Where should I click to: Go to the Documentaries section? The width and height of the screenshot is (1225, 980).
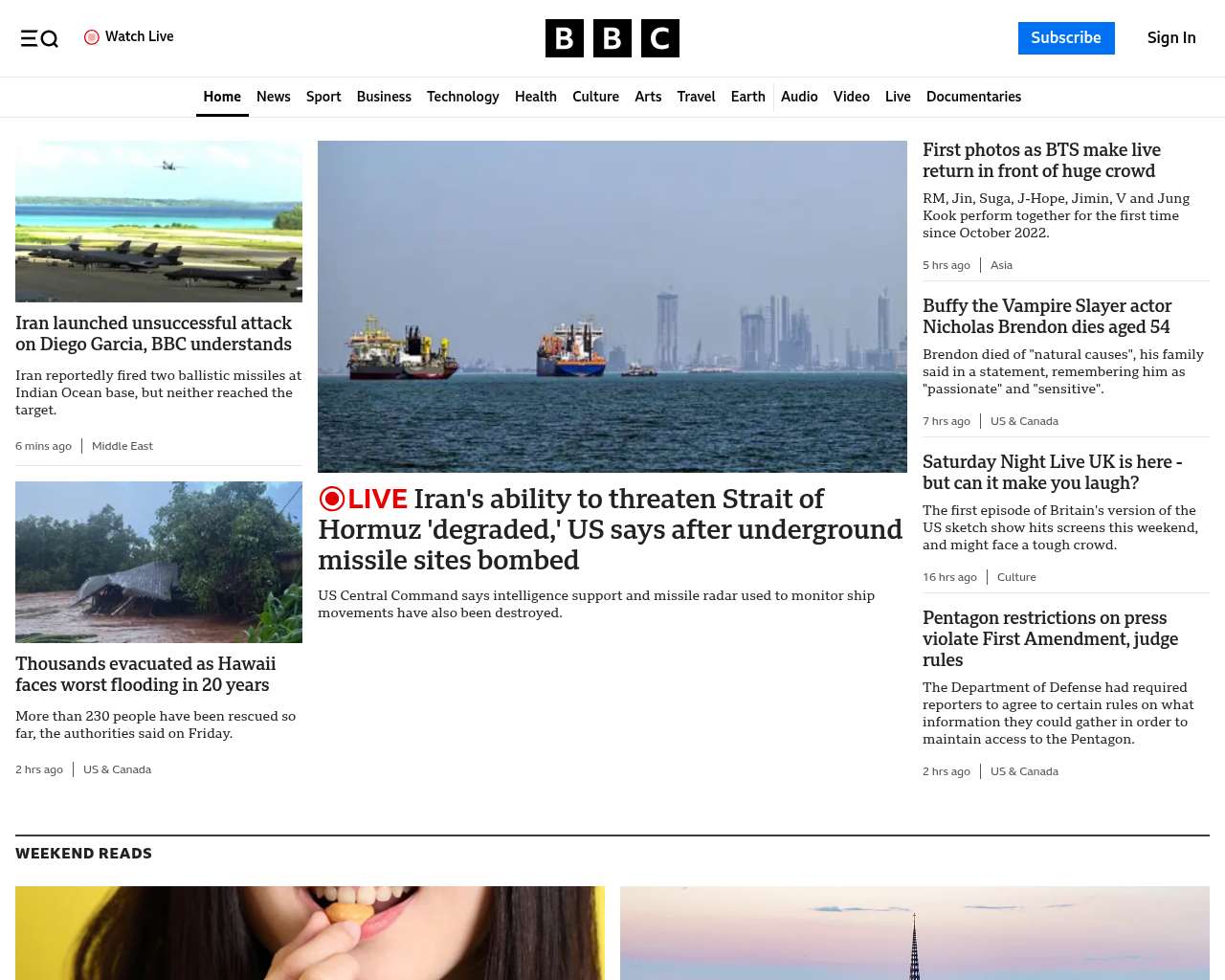click(x=973, y=97)
